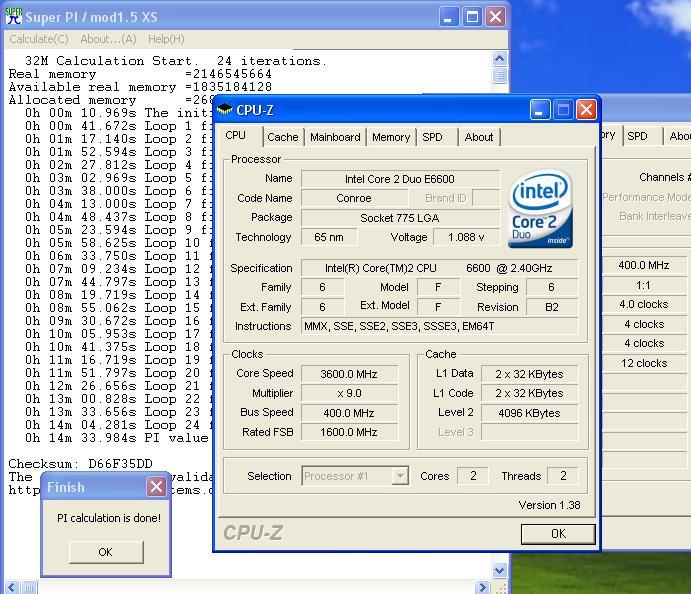Click Super PI vertical scrollbar down arrow

pyautogui.click(x=499, y=571)
